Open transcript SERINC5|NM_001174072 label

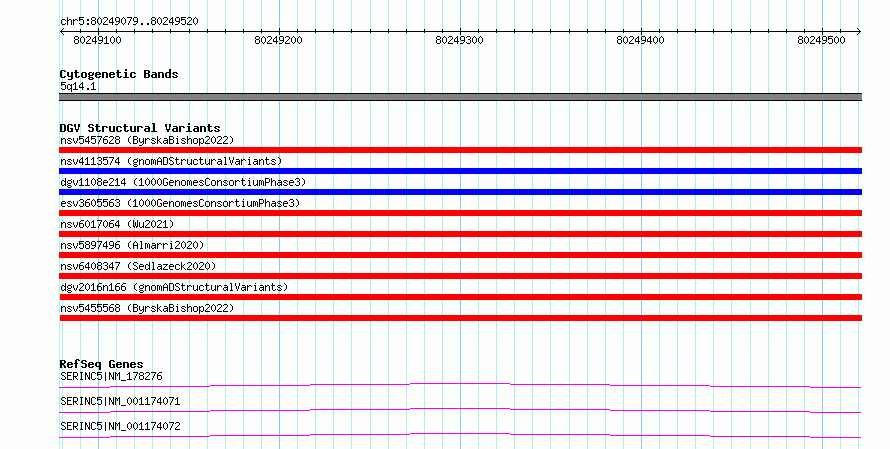point(120,426)
